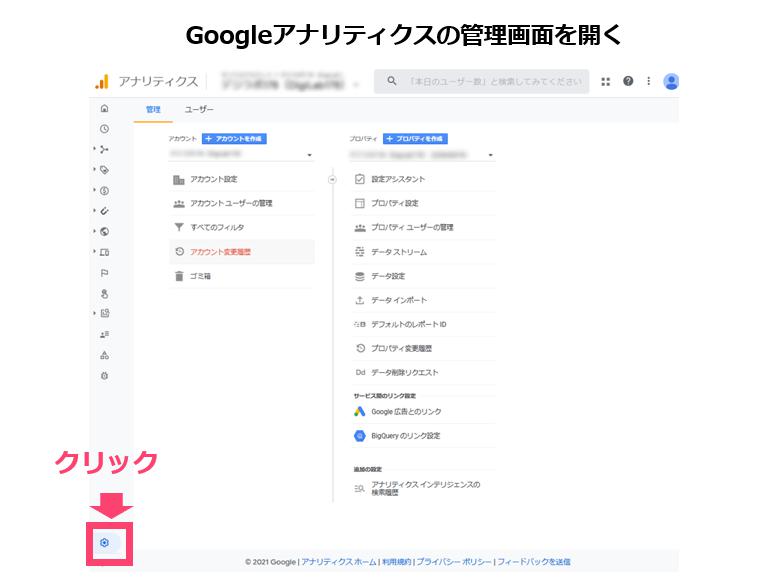Open the three-dot more options menu
The height and width of the screenshot is (585, 774).
point(649,81)
